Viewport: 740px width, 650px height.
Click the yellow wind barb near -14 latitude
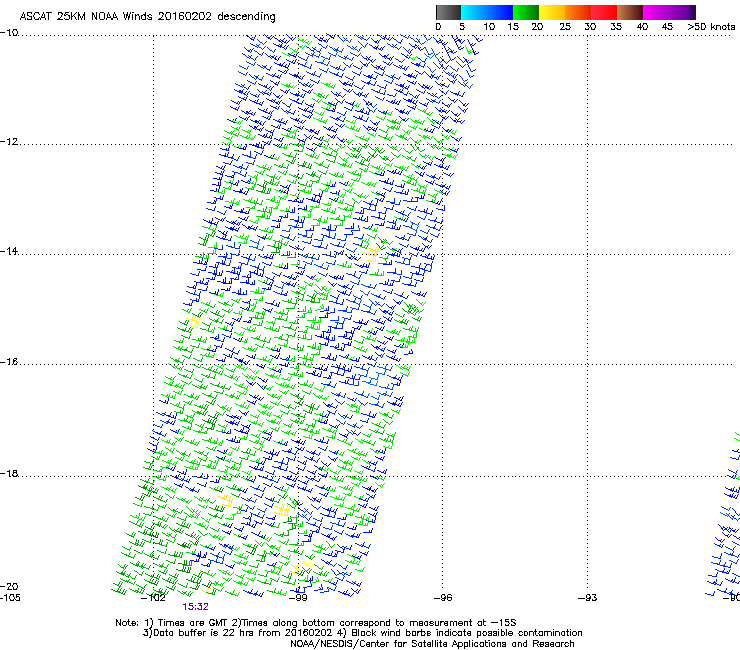(372, 254)
